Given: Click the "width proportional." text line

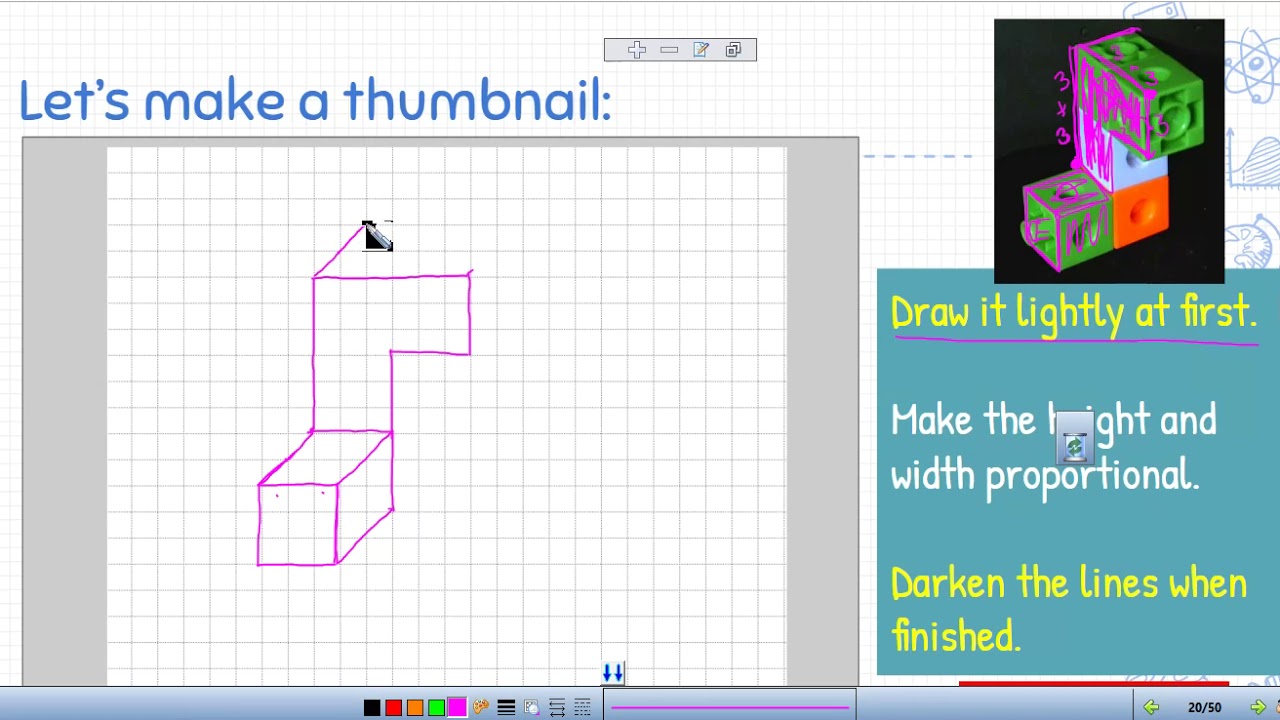Looking at the screenshot, I should click(x=1044, y=475).
